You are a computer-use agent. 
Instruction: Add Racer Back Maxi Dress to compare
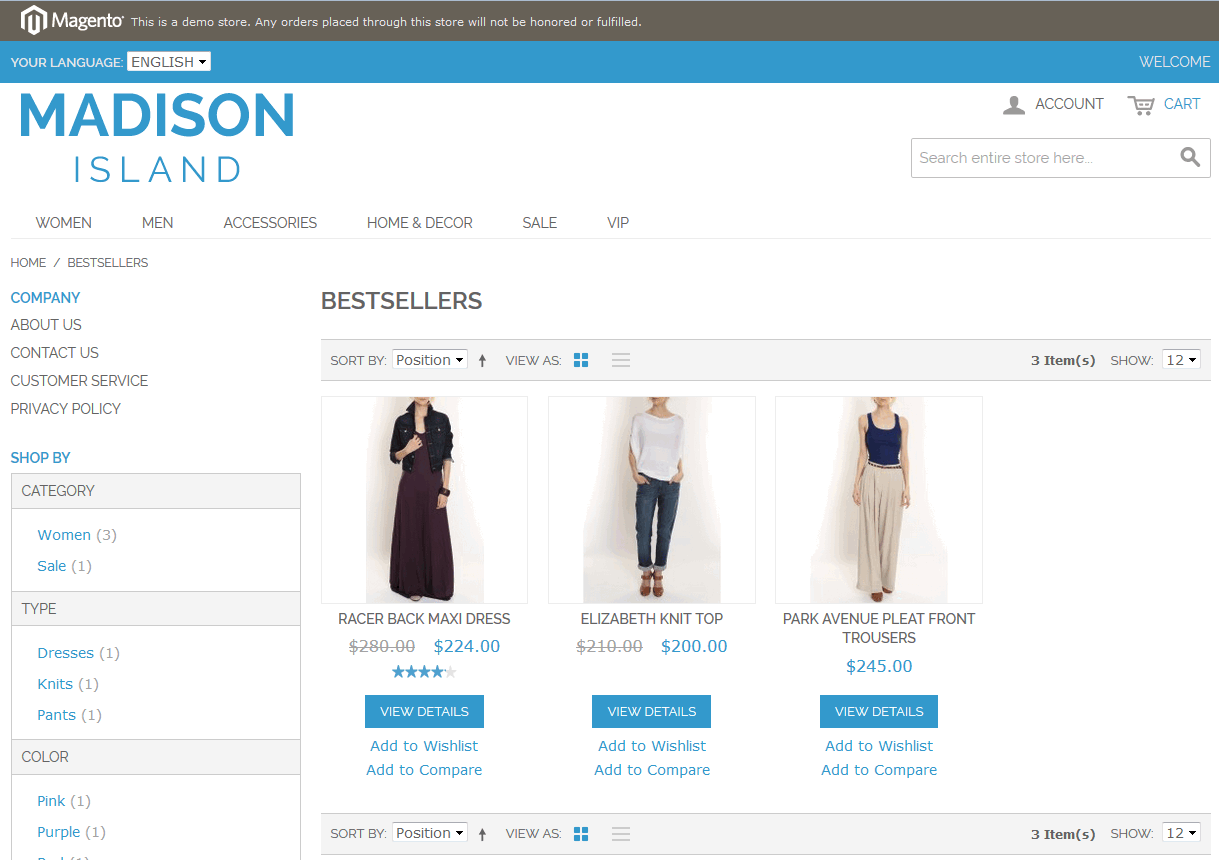click(424, 770)
